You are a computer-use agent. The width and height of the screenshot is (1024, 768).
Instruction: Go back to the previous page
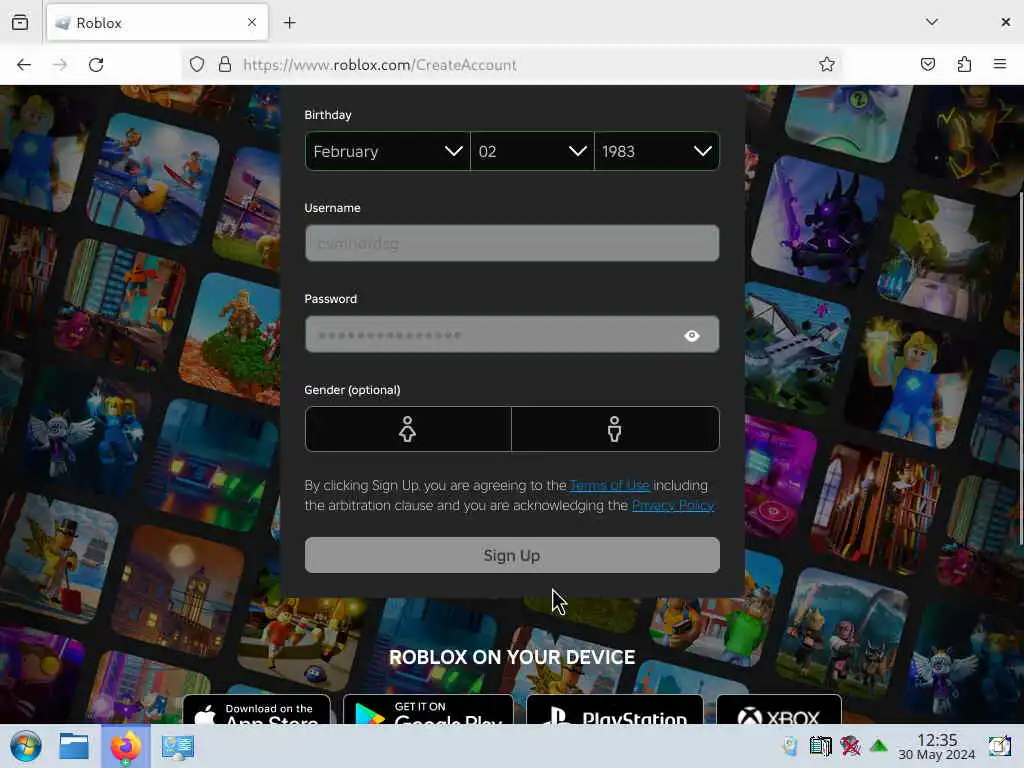click(24, 65)
